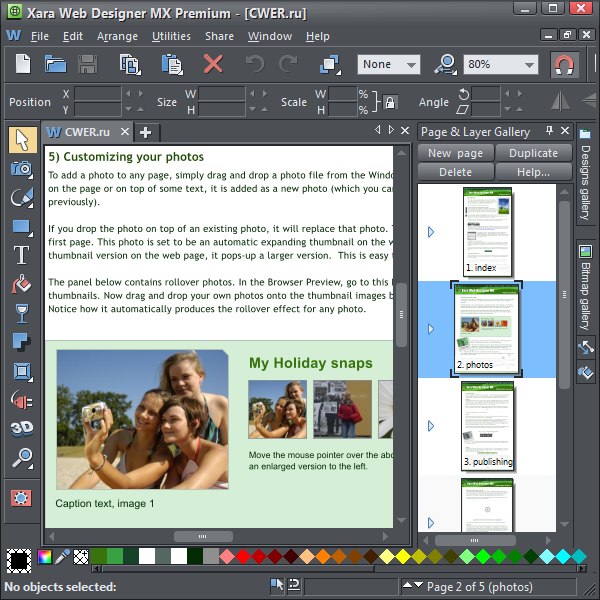Image resolution: width=600 pixels, height=600 pixels.
Task: Show next document tab arrow
Action: [x=391, y=130]
